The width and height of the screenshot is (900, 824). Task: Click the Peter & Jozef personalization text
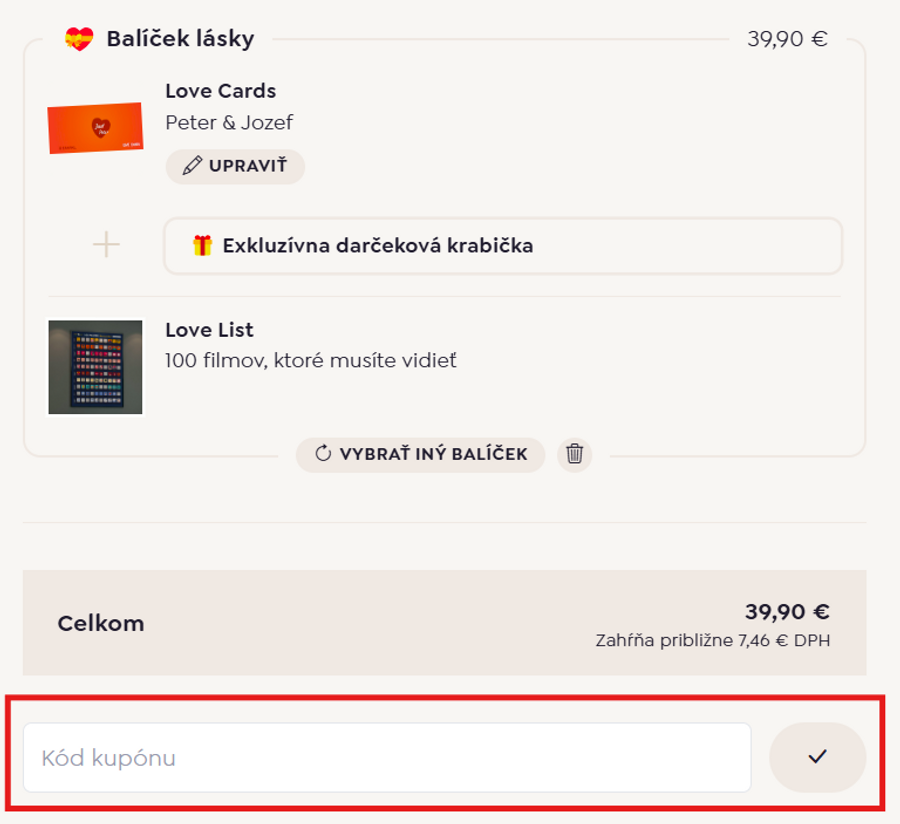(x=230, y=123)
